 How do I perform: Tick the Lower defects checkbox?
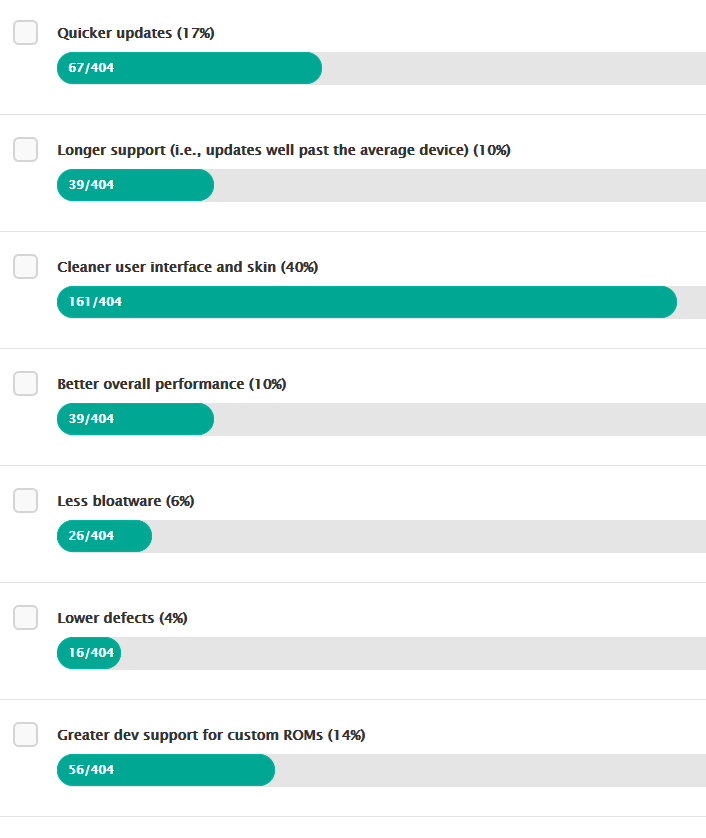(x=25, y=617)
